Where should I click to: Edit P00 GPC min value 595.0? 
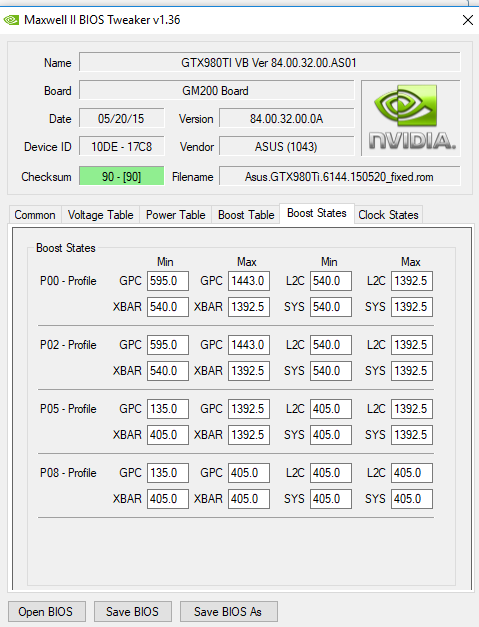click(x=168, y=281)
